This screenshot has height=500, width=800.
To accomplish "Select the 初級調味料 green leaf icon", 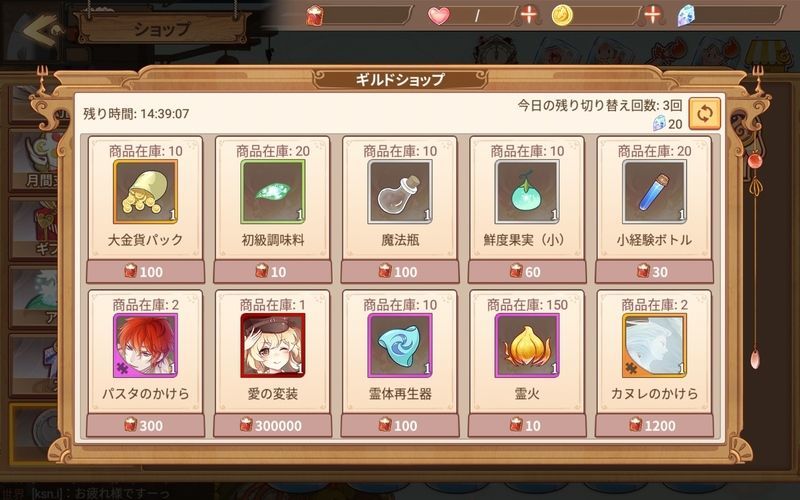I will pyautogui.click(x=272, y=192).
